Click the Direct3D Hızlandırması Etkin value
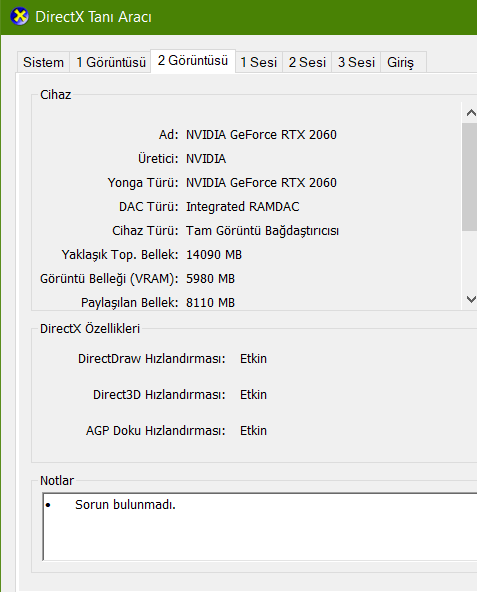 (253, 395)
